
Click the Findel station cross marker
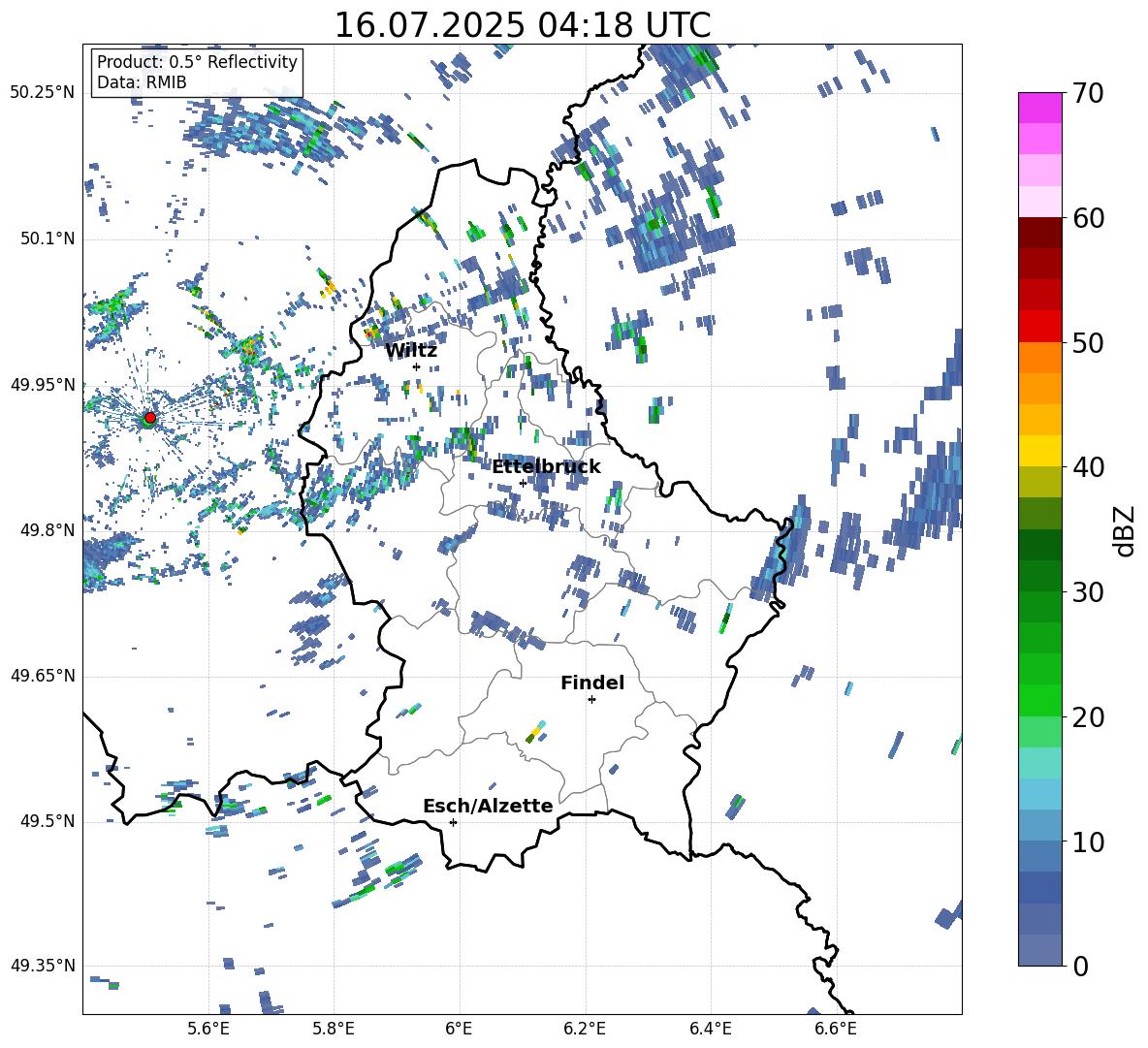point(591,700)
